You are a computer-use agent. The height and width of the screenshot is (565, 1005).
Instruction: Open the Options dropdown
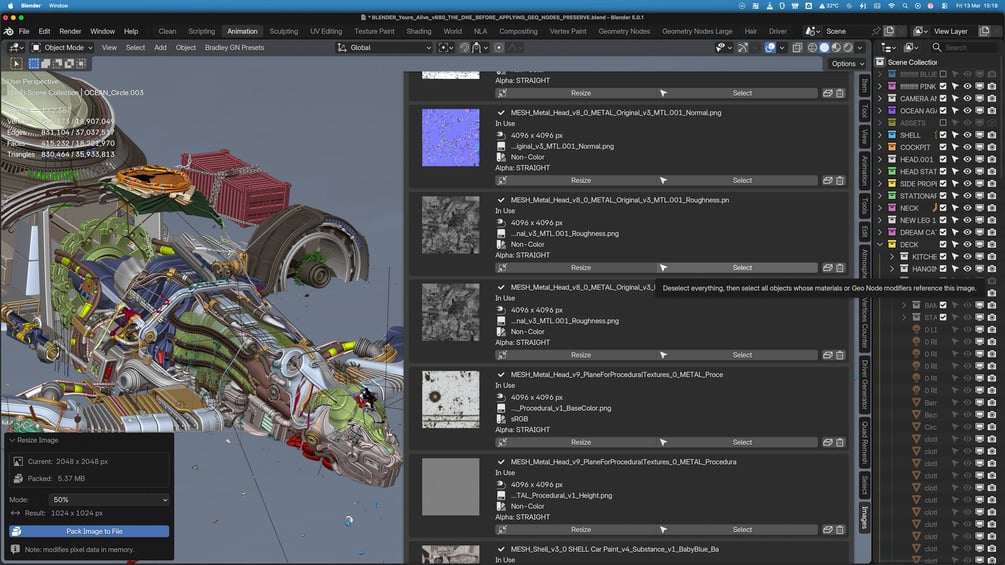click(x=847, y=63)
